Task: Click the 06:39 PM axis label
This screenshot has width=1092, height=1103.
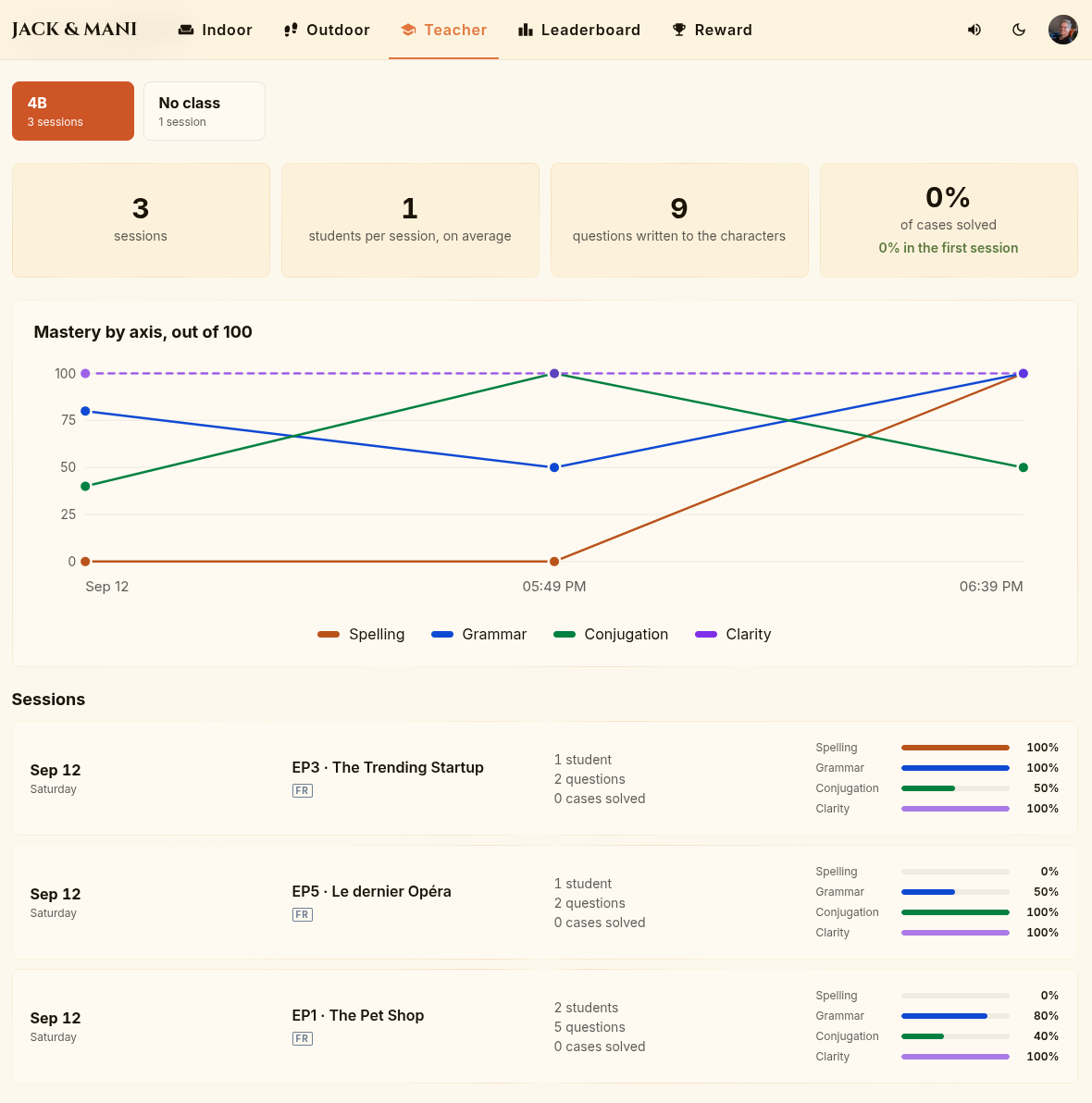Action: point(991,587)
